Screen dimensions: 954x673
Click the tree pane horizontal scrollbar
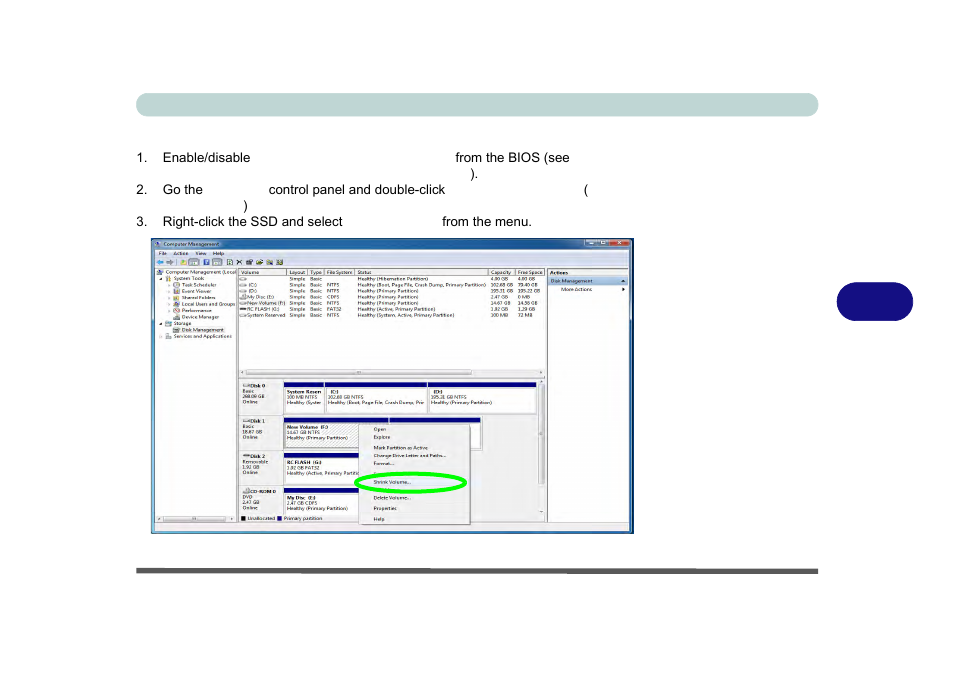(195, 519)
